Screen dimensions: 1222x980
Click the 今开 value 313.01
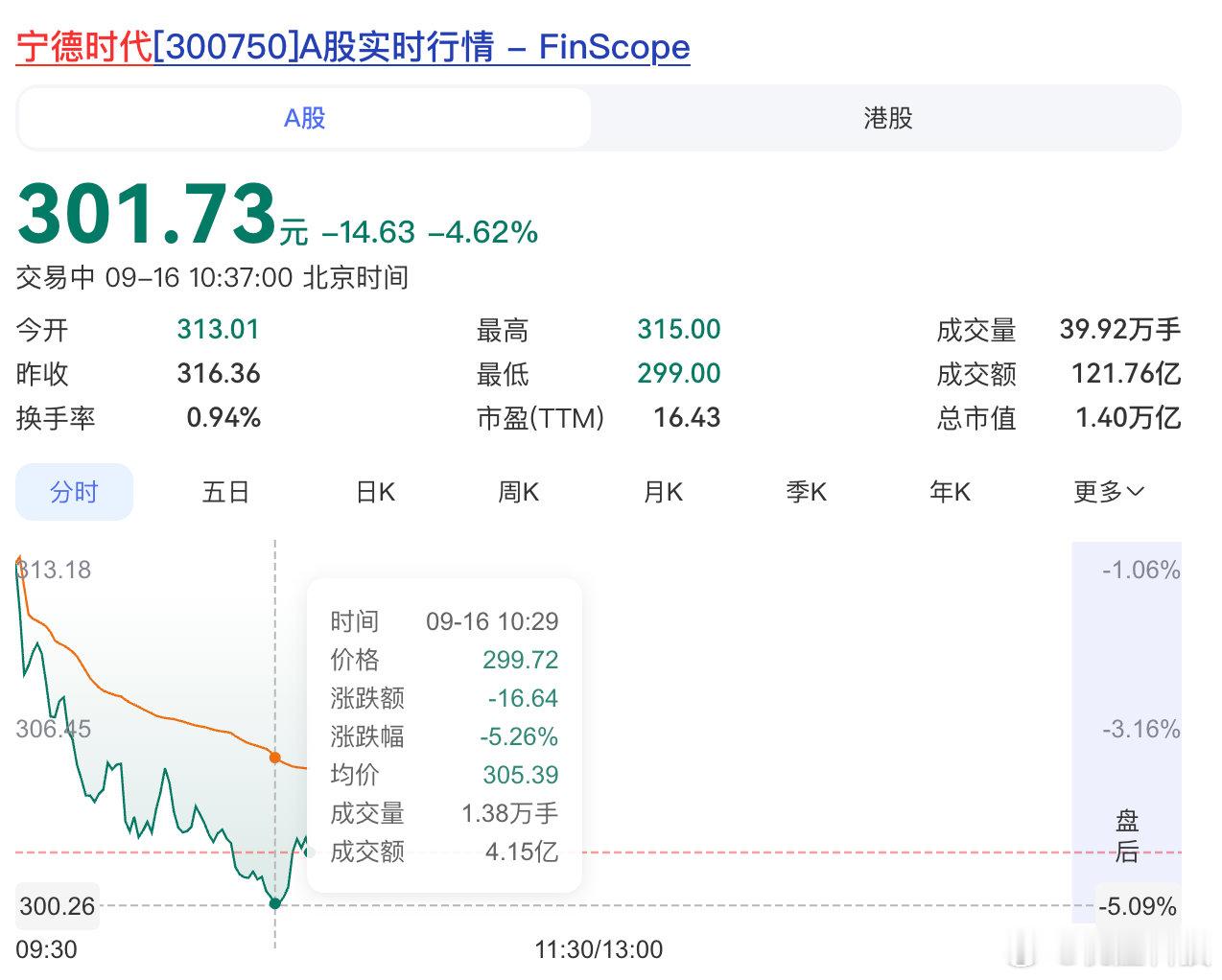pyautogui.click(x=219, y=330)
